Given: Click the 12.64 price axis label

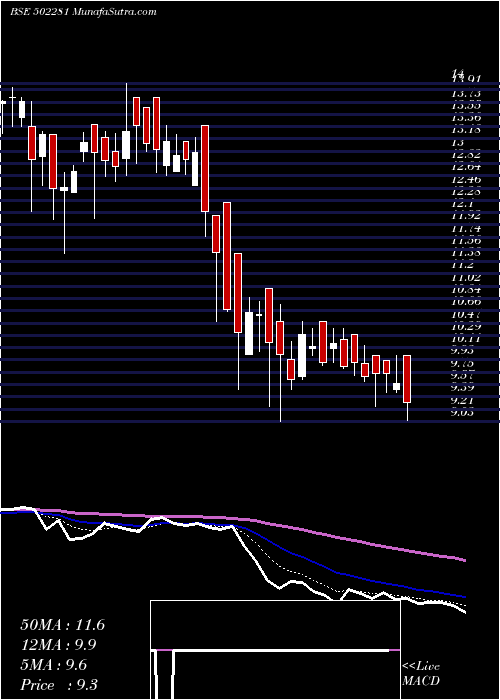Looking at the screenshot, I should [x=466, y=167].
